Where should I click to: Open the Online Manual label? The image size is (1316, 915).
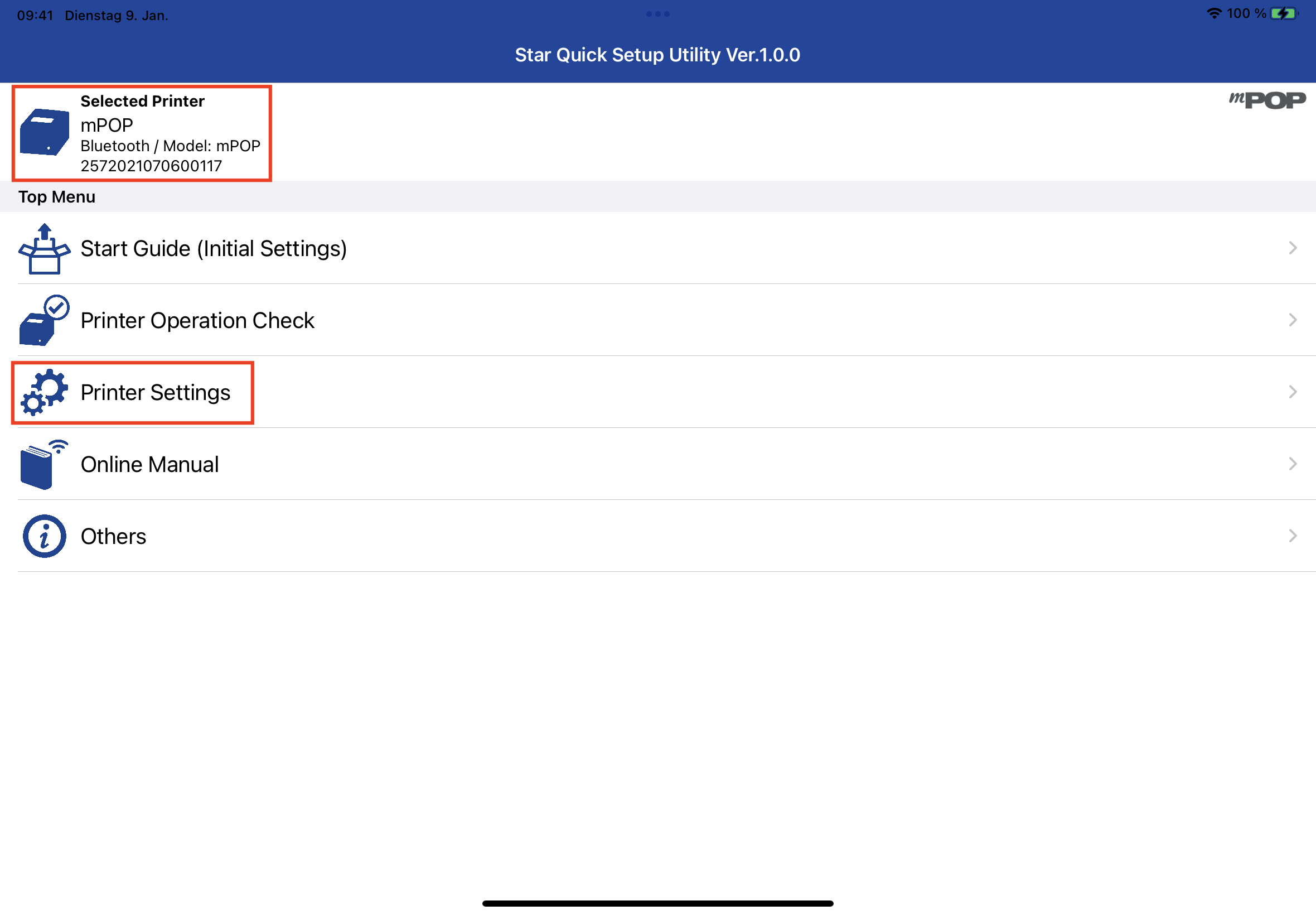149,464
